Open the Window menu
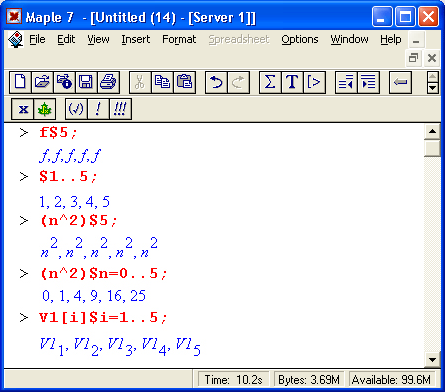Screen dimensions: 445x392 click(x=349, y=39)
